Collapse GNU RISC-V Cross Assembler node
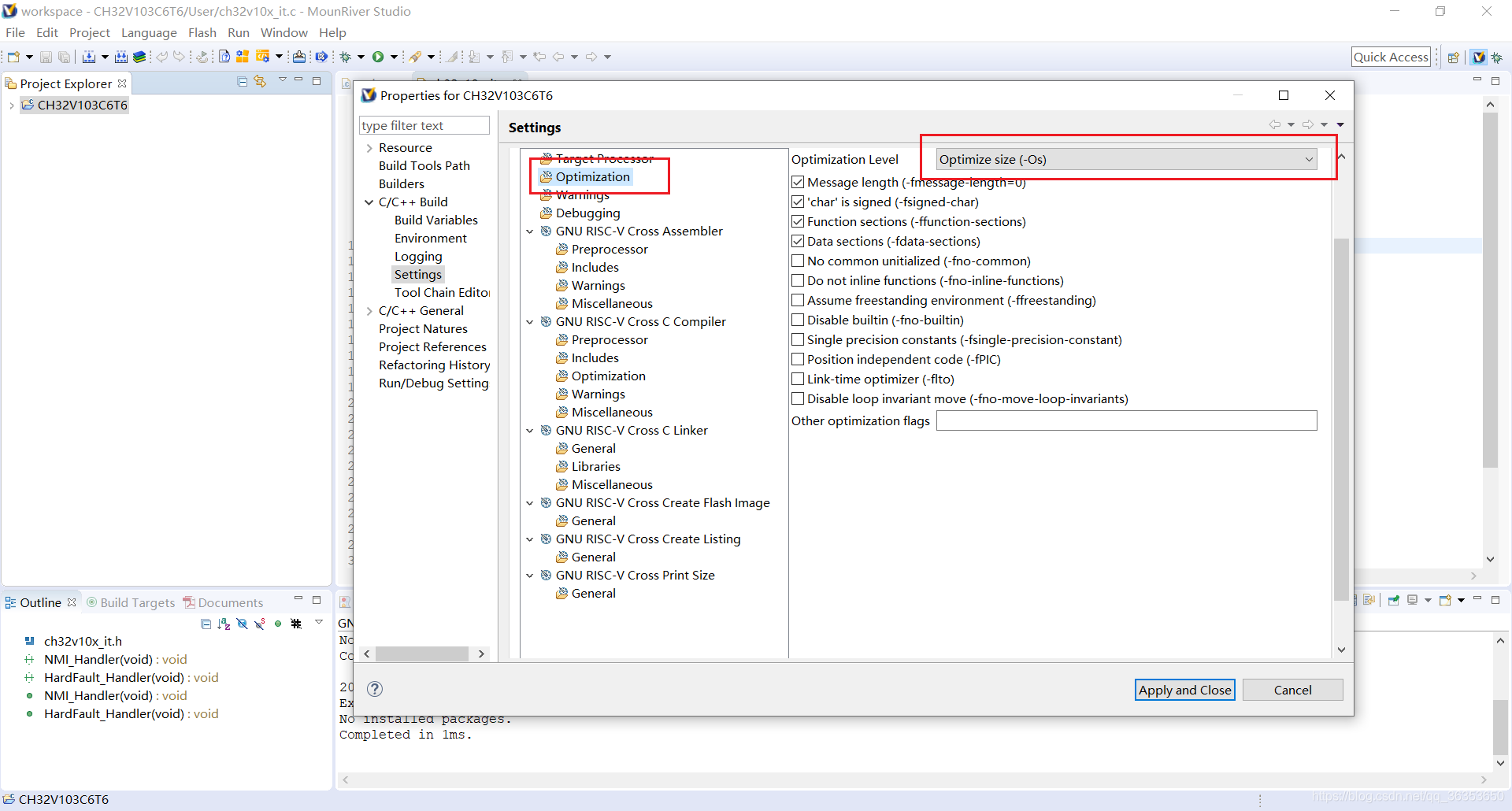 point(530,231)
